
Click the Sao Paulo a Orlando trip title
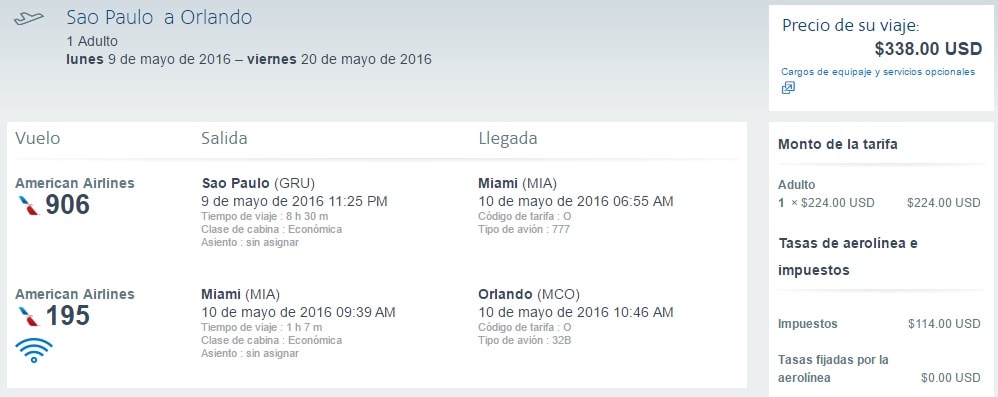click(159, 17)
